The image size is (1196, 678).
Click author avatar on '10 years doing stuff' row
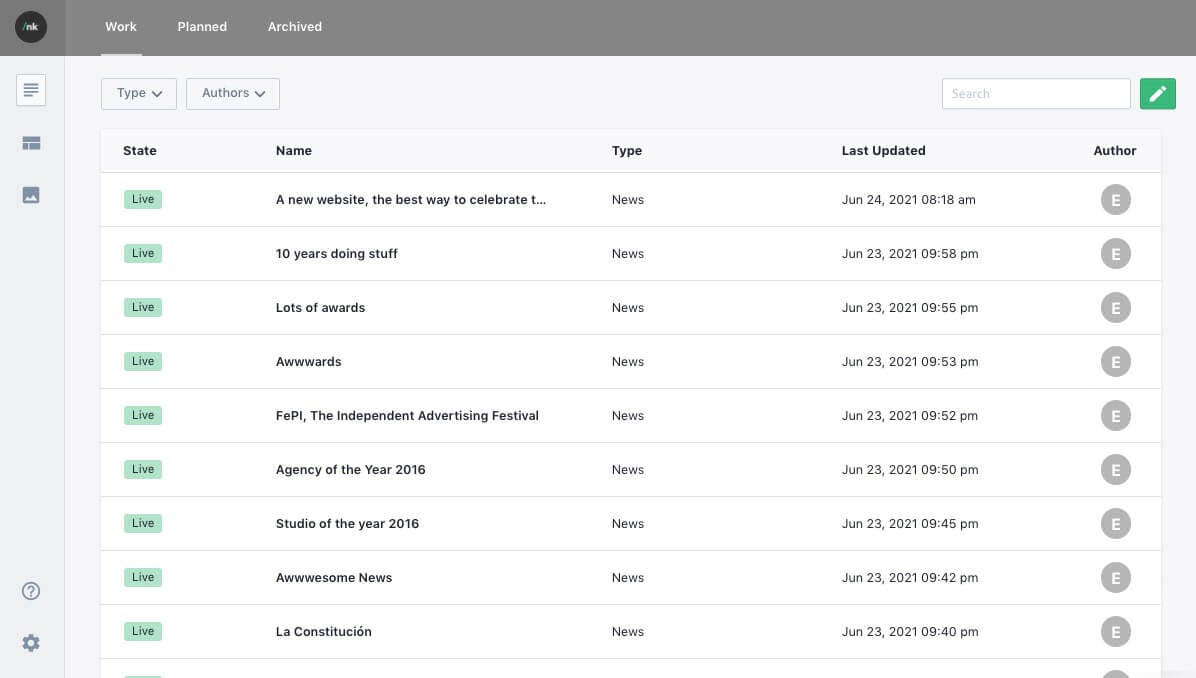click(1115, 254)
